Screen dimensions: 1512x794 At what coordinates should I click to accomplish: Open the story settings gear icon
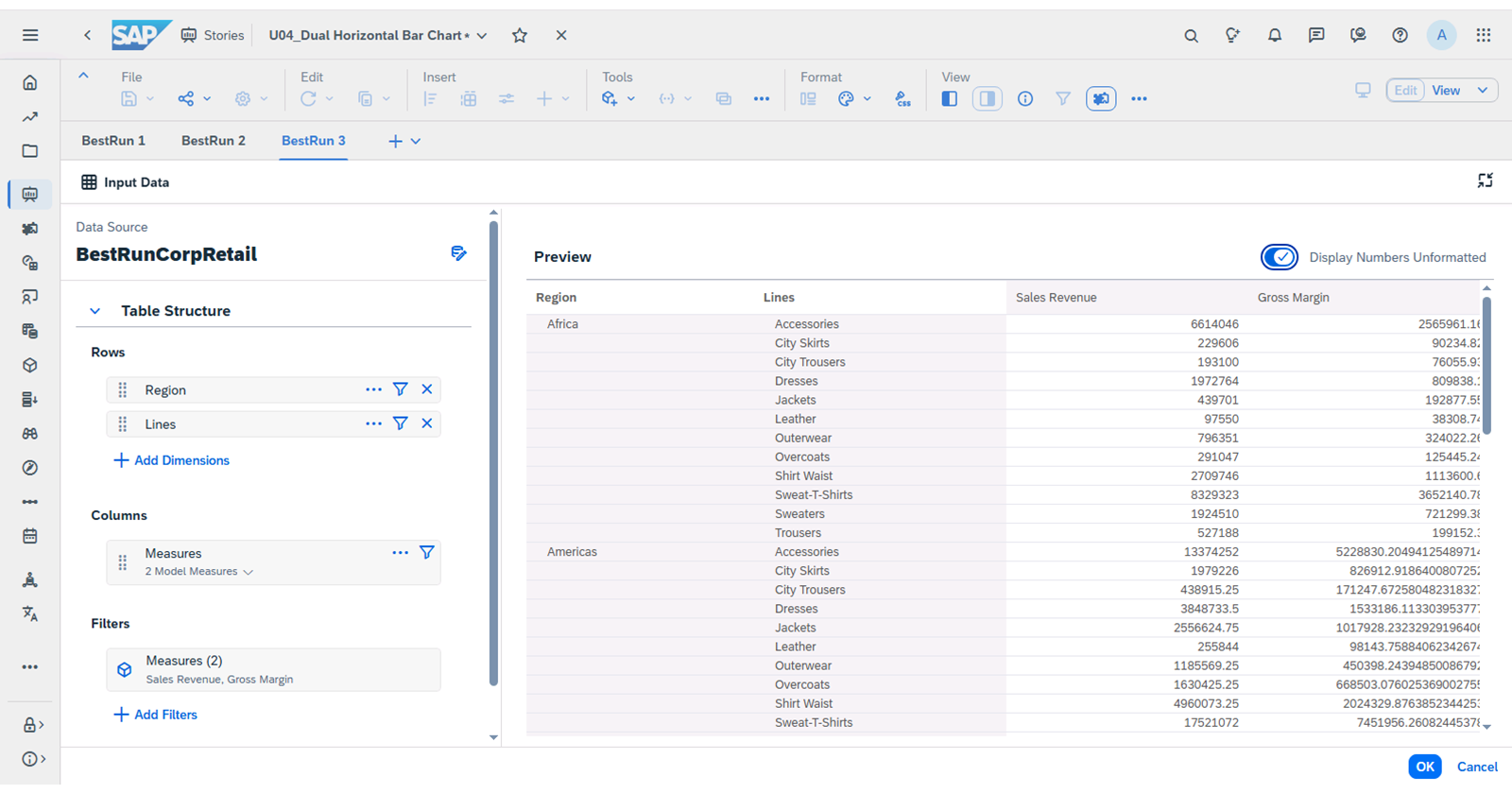(243, 98)
